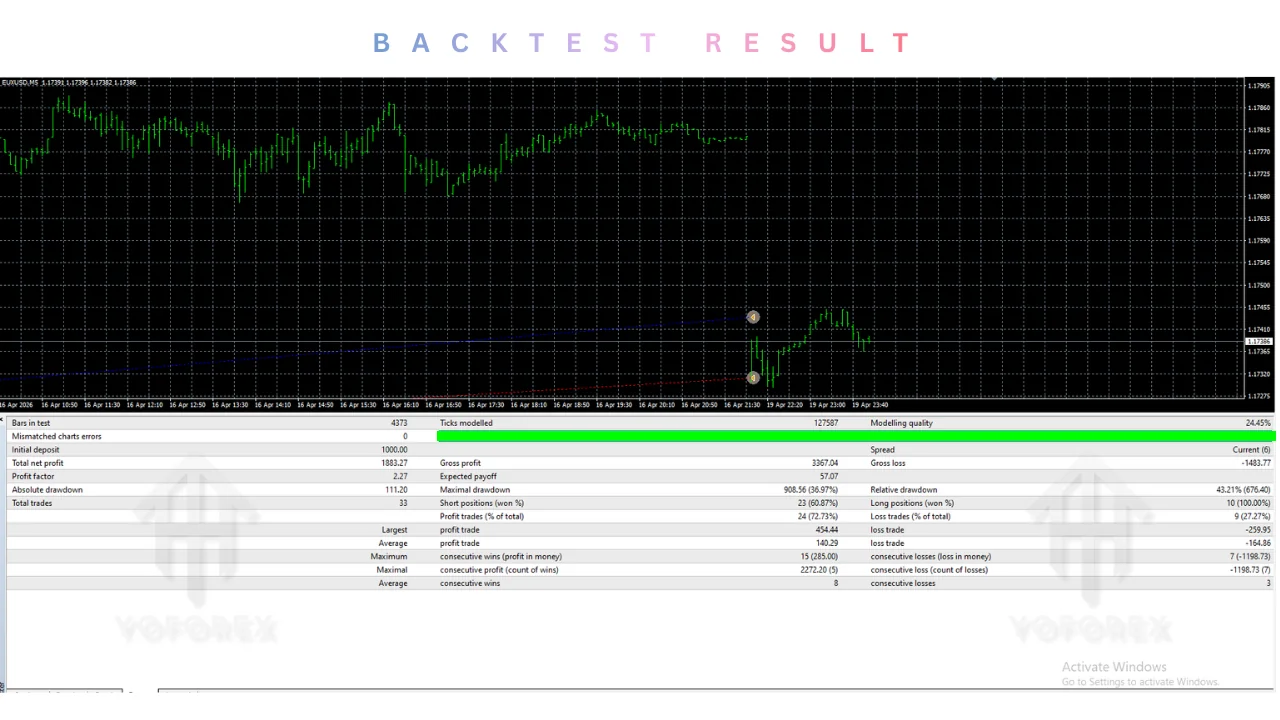Select the Ticks modelled value 127587
The height and width of the screenshot is (720, 1280).
[x=825, y=423]
